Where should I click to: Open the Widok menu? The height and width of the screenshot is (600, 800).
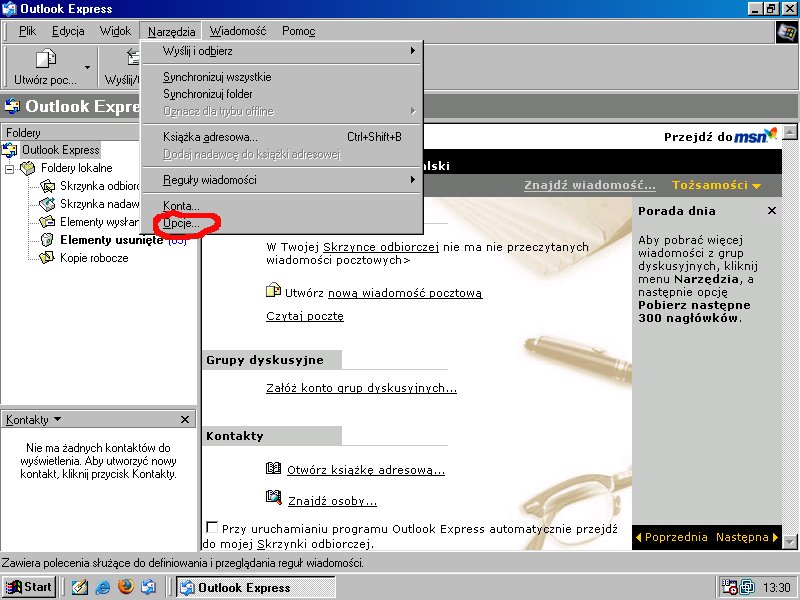[115, 32]
